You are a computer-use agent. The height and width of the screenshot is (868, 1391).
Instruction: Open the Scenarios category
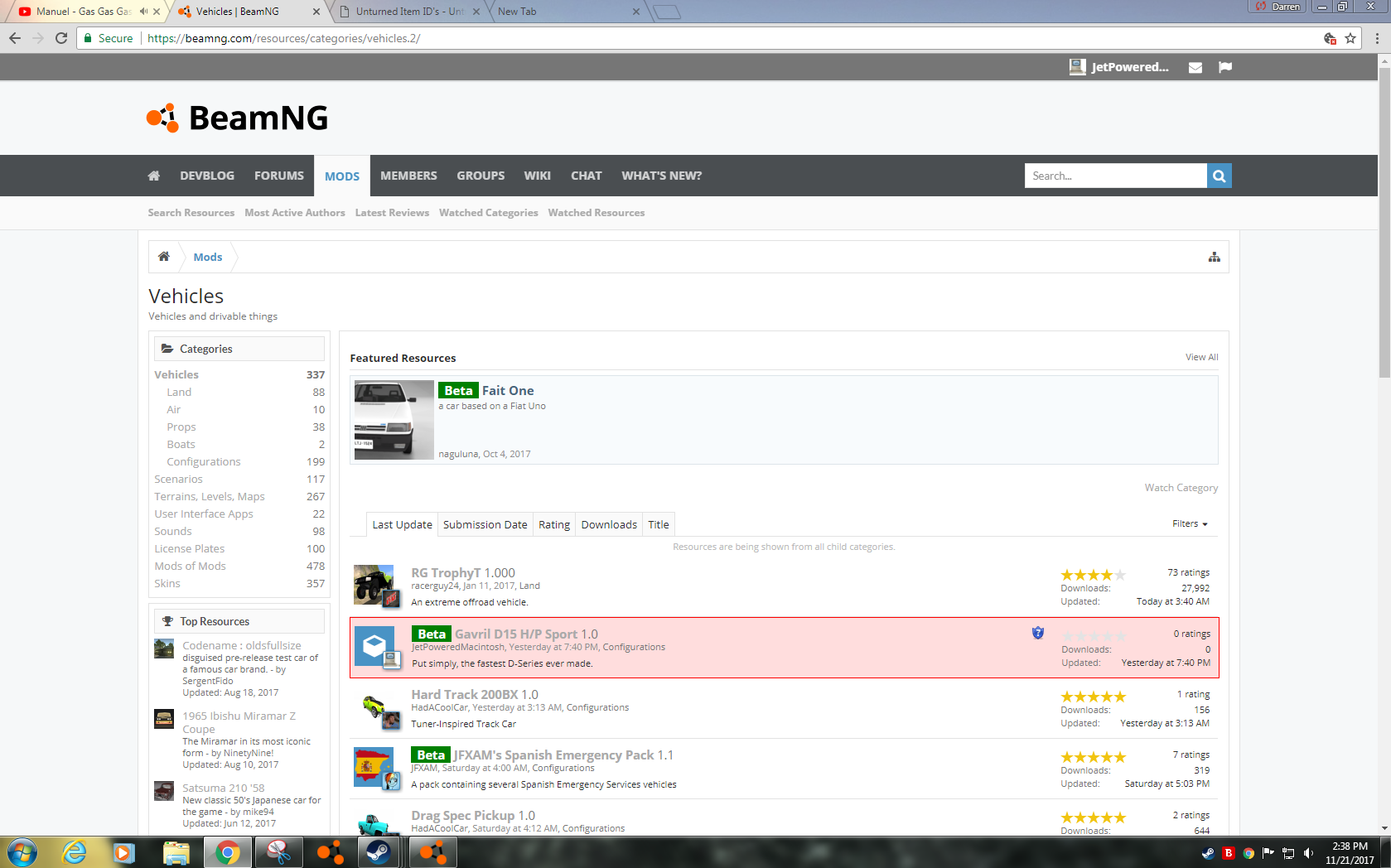point(178,480)
